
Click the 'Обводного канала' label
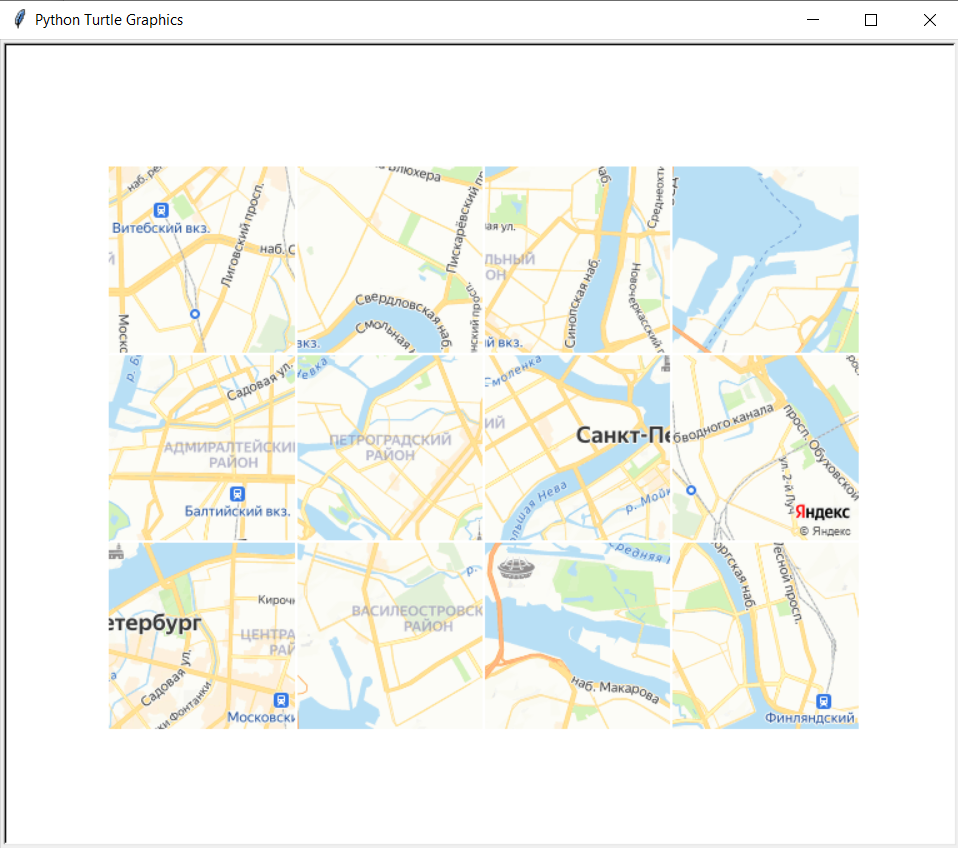(723, 421)
